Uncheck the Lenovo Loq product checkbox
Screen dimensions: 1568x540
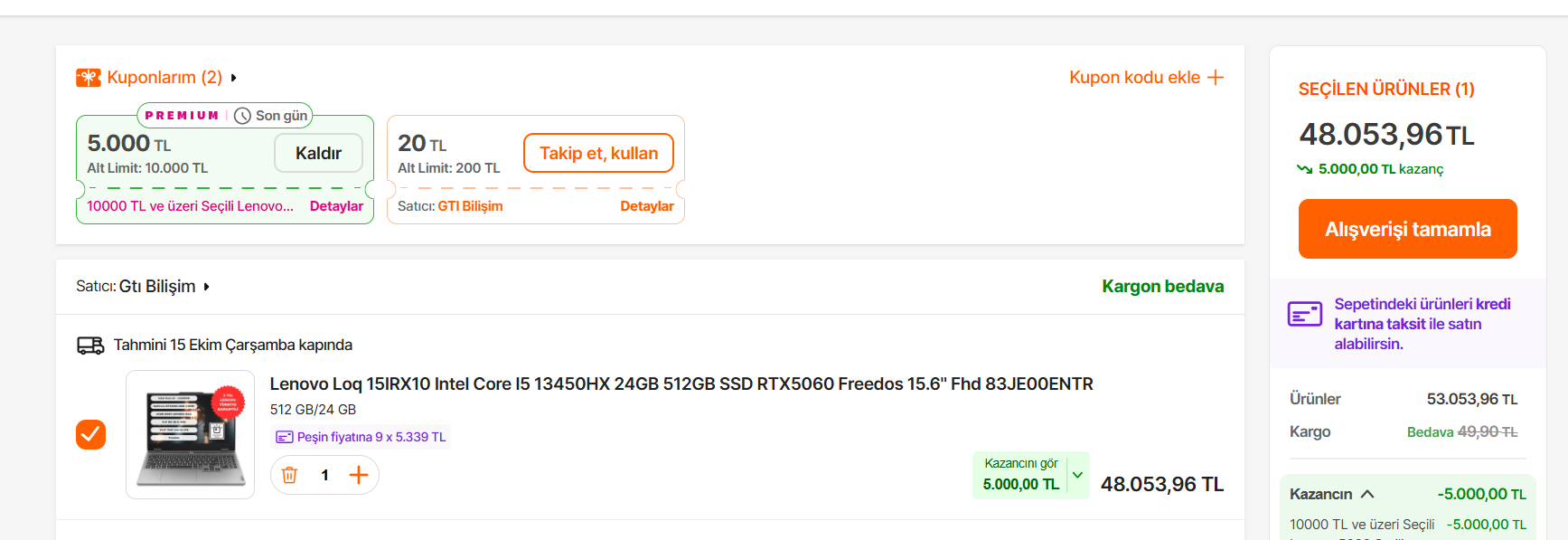(x=90, y=434)
